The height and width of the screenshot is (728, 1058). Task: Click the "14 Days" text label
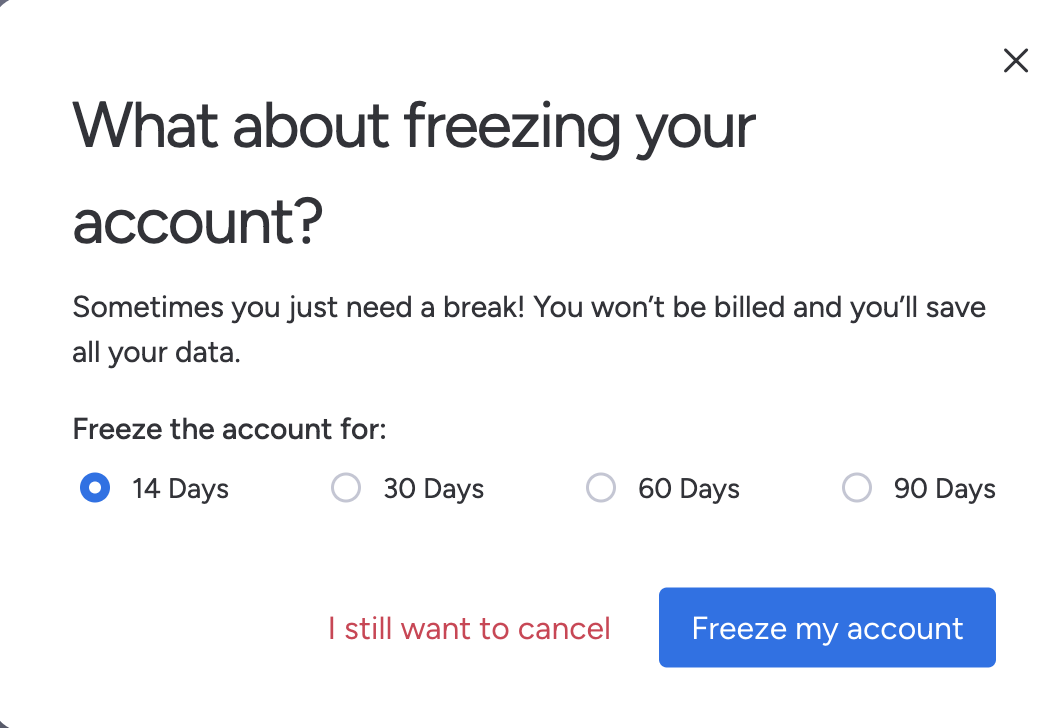coord(180,489)
